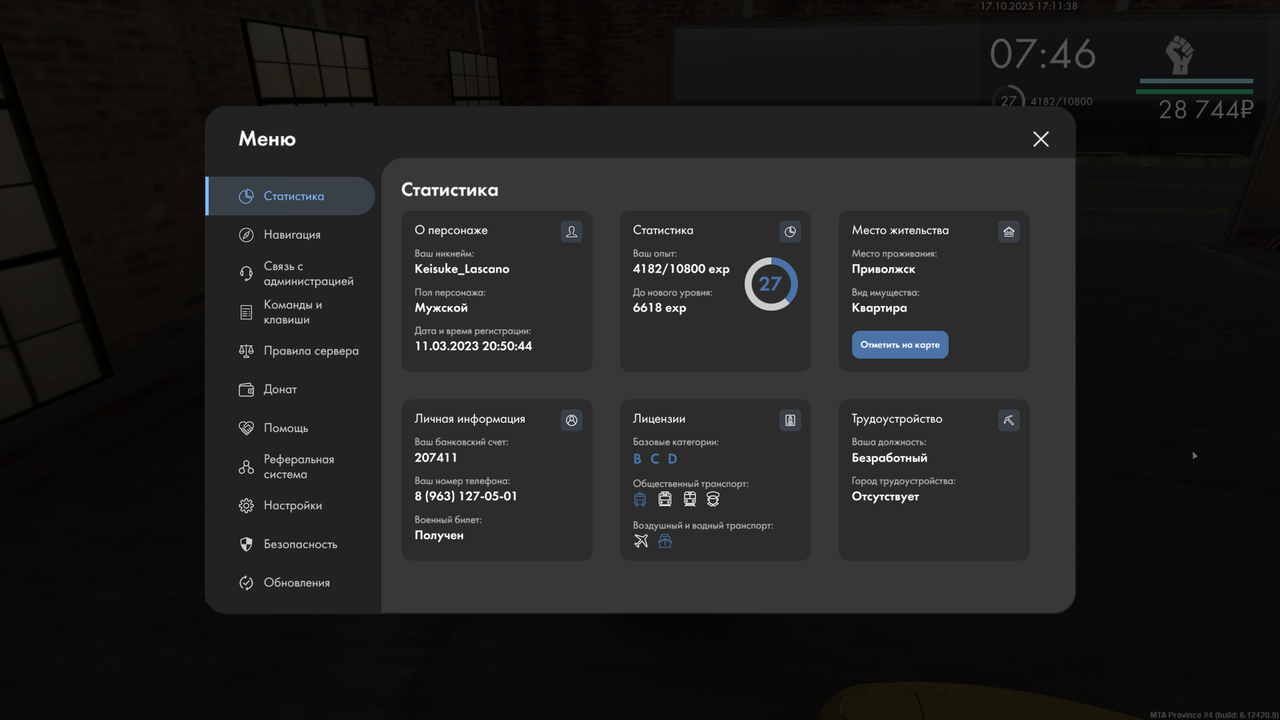Click the license document icon in Лицензии card
Image resolution: width=1280 pixels, height=720 pixels.
pyautogui.click(x=790, y=420)
